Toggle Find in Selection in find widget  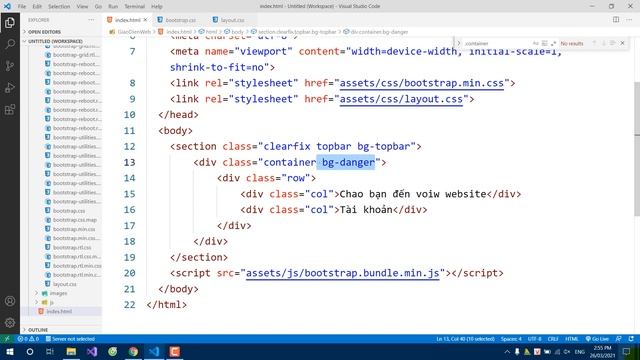(x=613, y=43)
